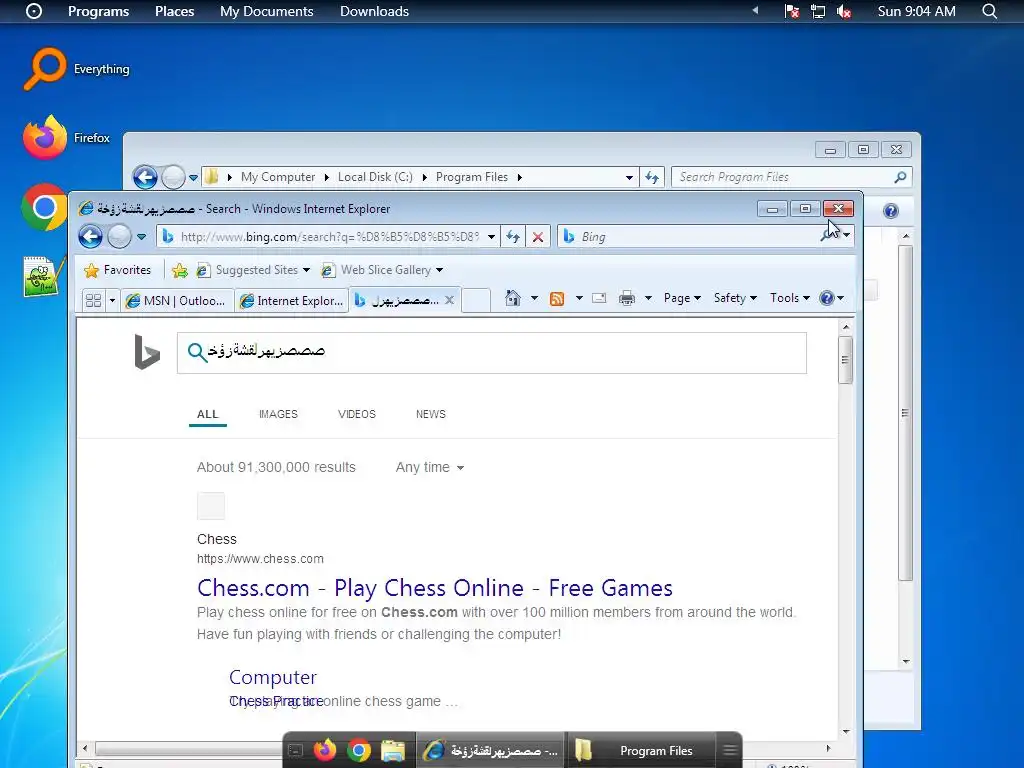Click the muted volume tray icon
Viewport: 1024px width, 768px height.
point(844,11)
